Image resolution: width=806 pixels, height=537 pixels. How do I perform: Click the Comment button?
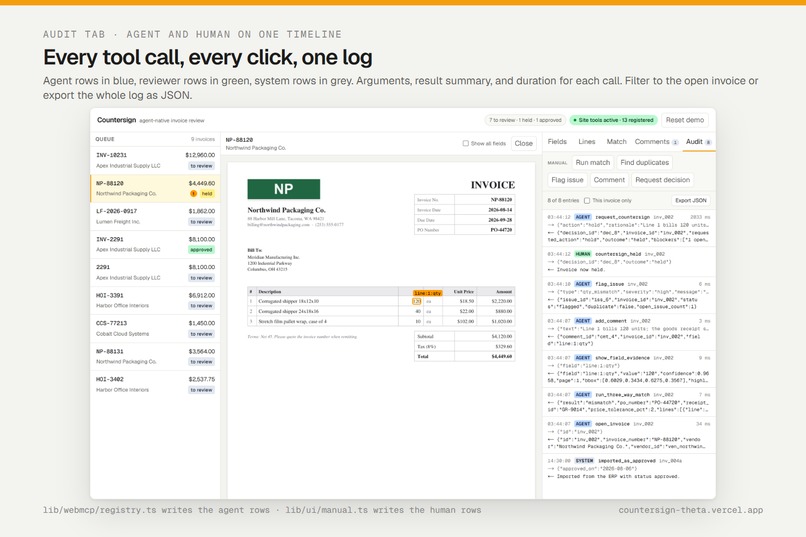pyautogui.click(x=609, y=180)
